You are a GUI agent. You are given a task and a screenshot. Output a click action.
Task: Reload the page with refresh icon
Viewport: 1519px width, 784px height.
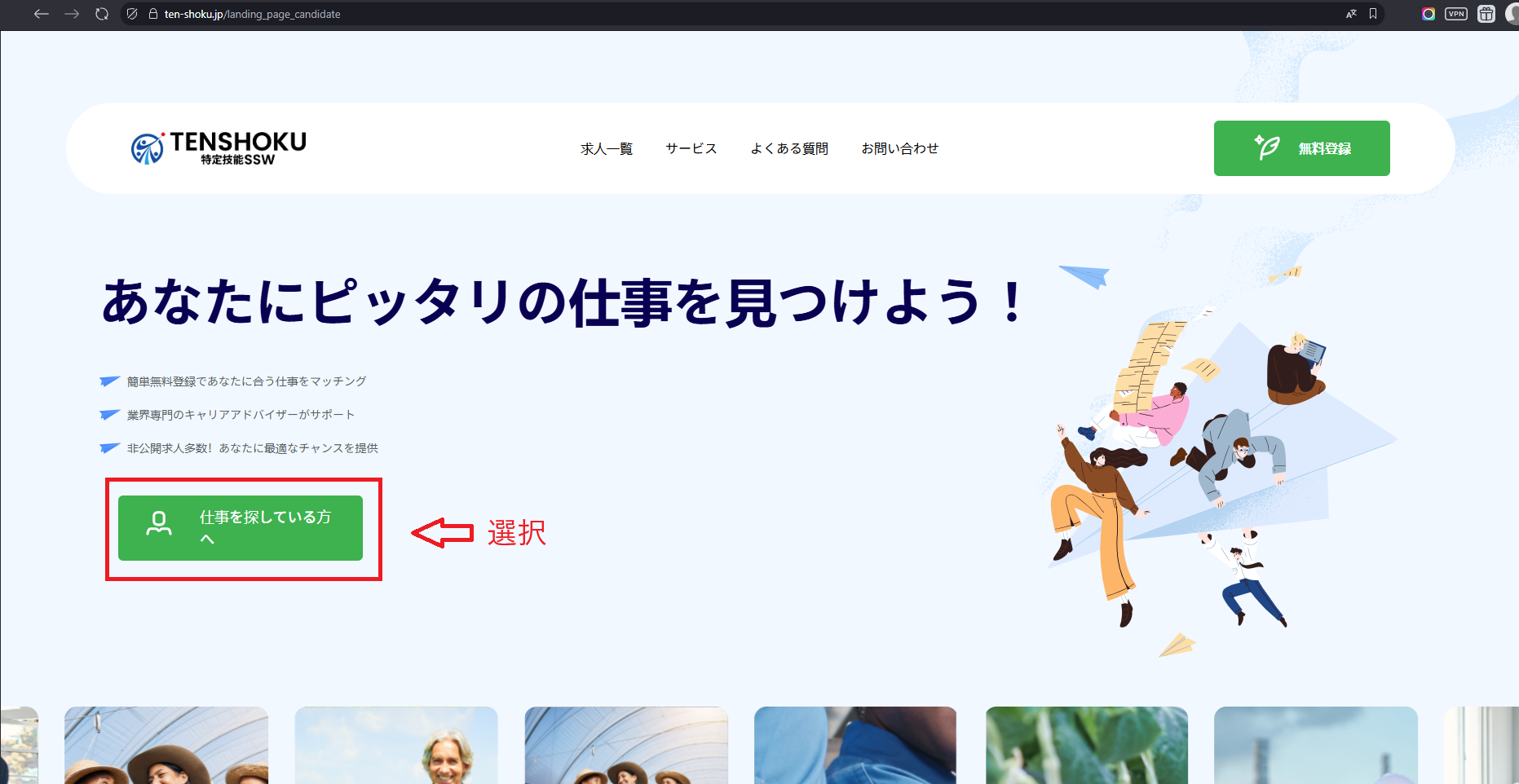pyautogui.click(x=102, y=14)
